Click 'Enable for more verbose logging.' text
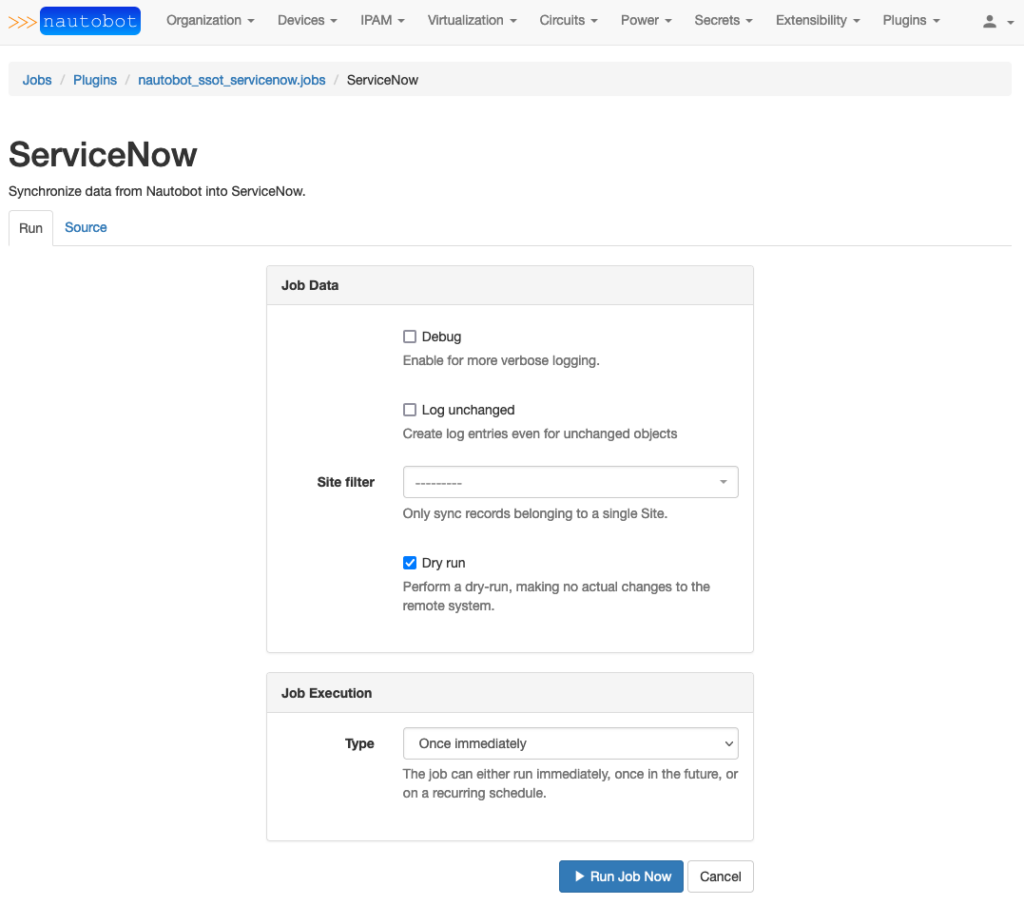1024x905 pixels. click(501, 360)
